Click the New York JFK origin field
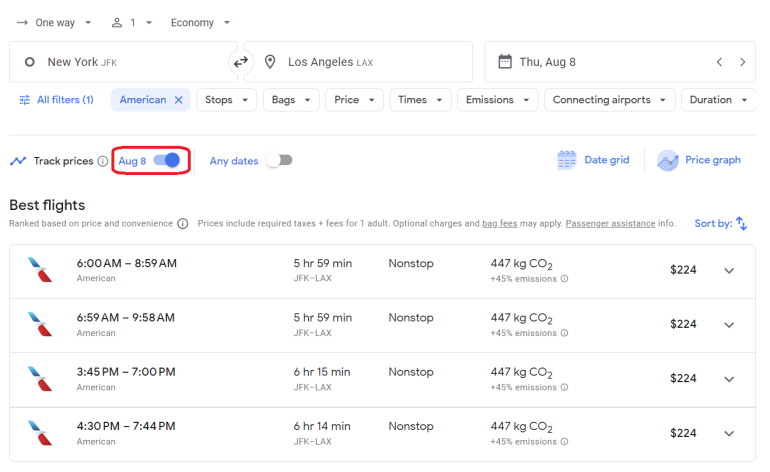This screenshot has height=472, width=770. pyautogui.click(x=120, y=62)
